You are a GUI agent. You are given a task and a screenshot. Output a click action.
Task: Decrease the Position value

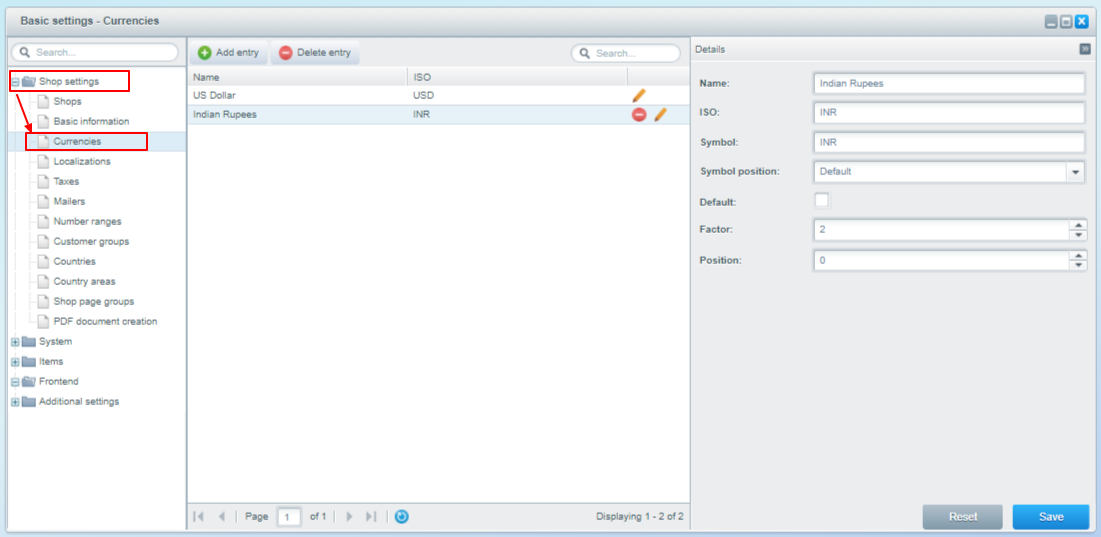point(1078,265)
